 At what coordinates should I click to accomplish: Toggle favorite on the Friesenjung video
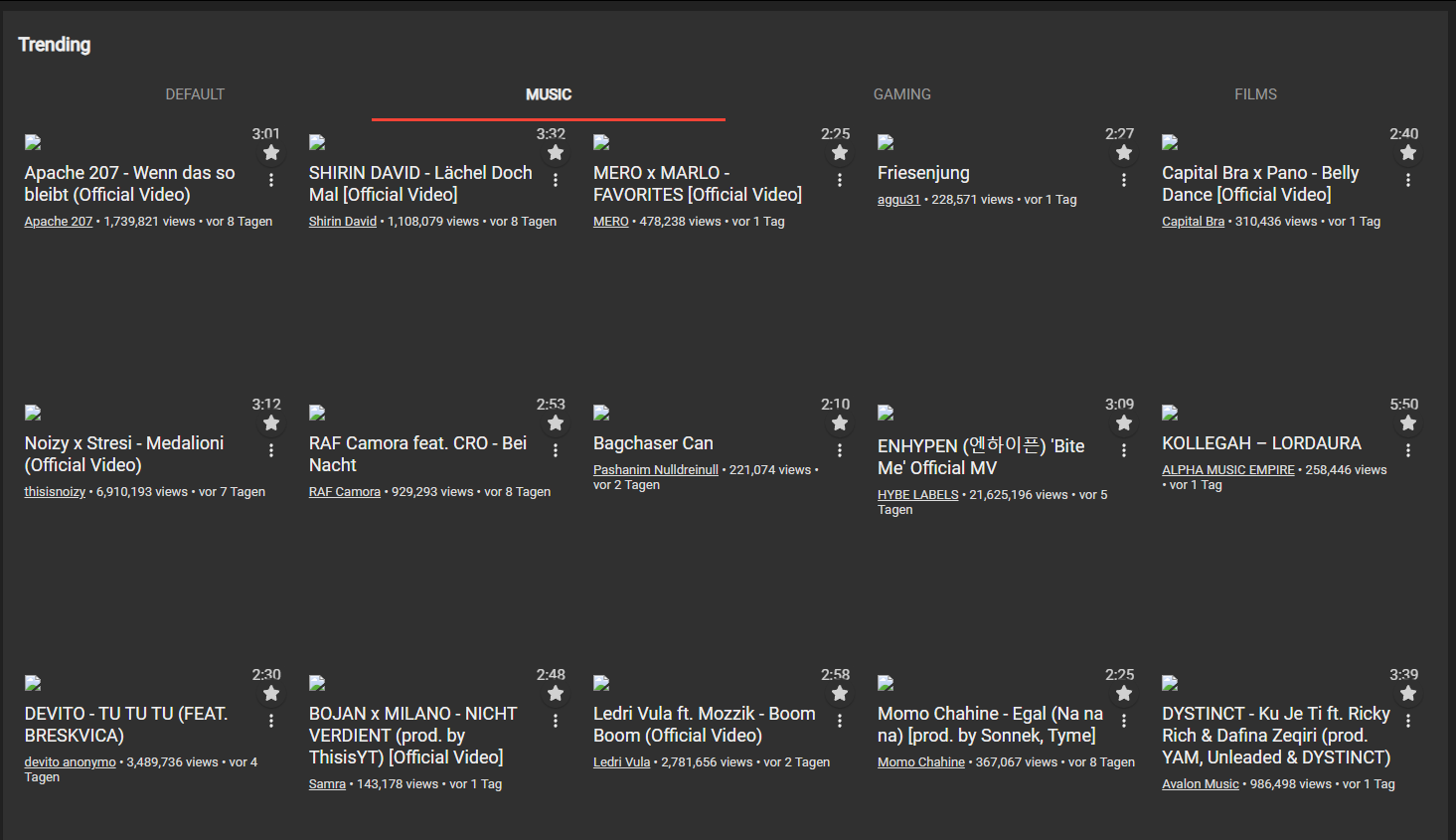[1123, 151]
